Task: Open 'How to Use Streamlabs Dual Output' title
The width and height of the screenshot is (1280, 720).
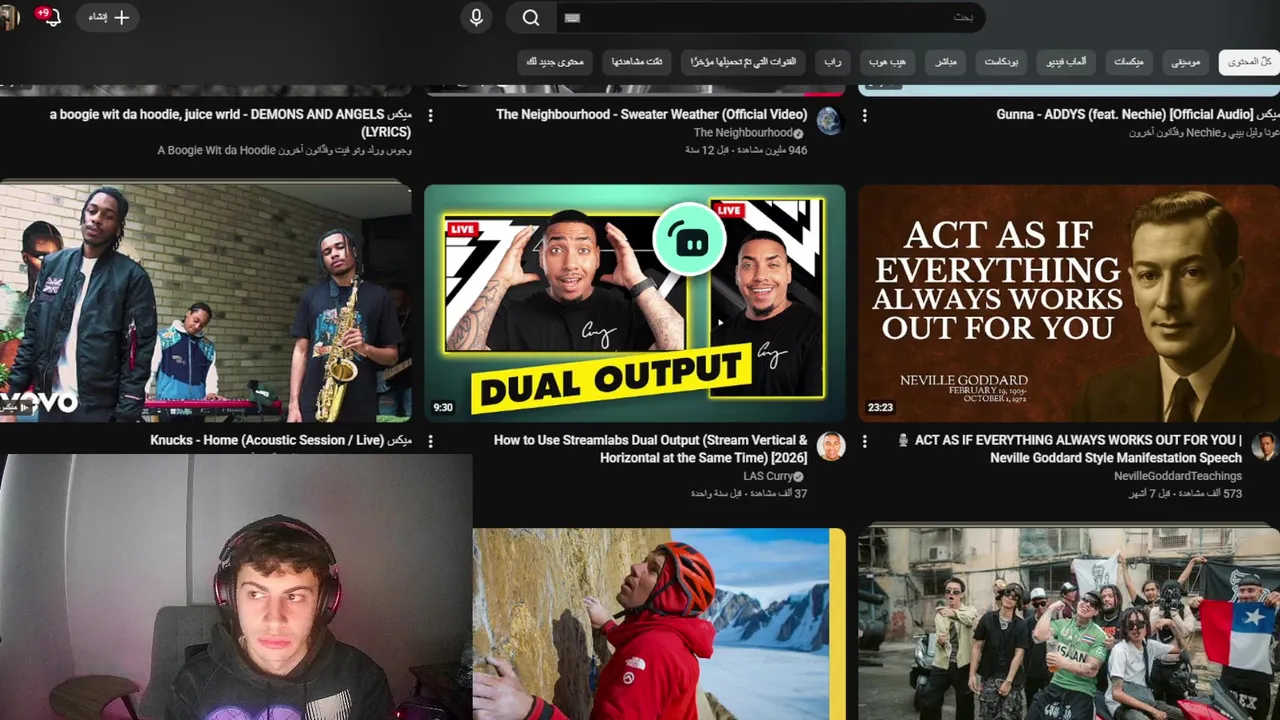Action: click(651, 448)
